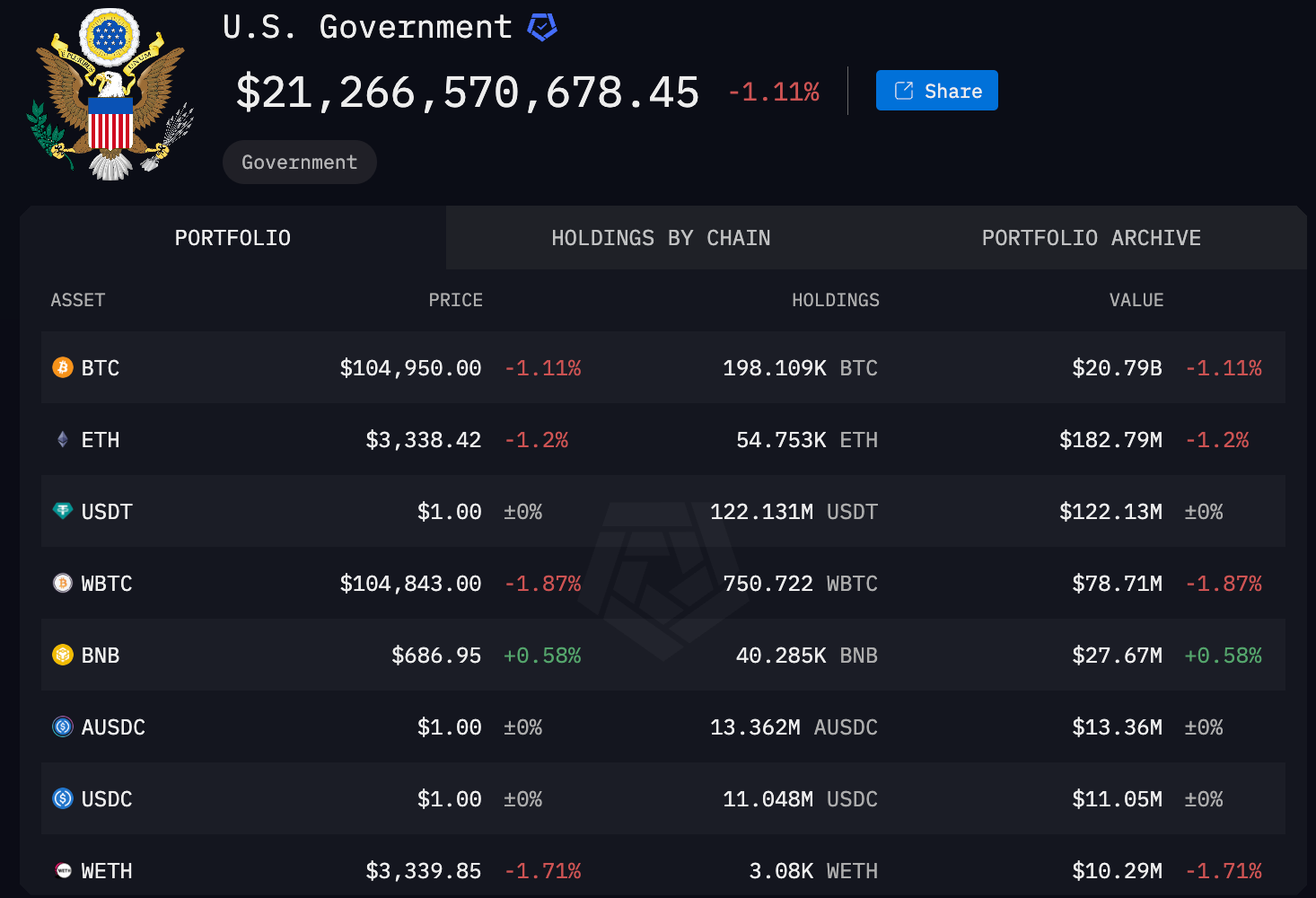
Task: Click the WETH token icon
Action: pos(63,870)
